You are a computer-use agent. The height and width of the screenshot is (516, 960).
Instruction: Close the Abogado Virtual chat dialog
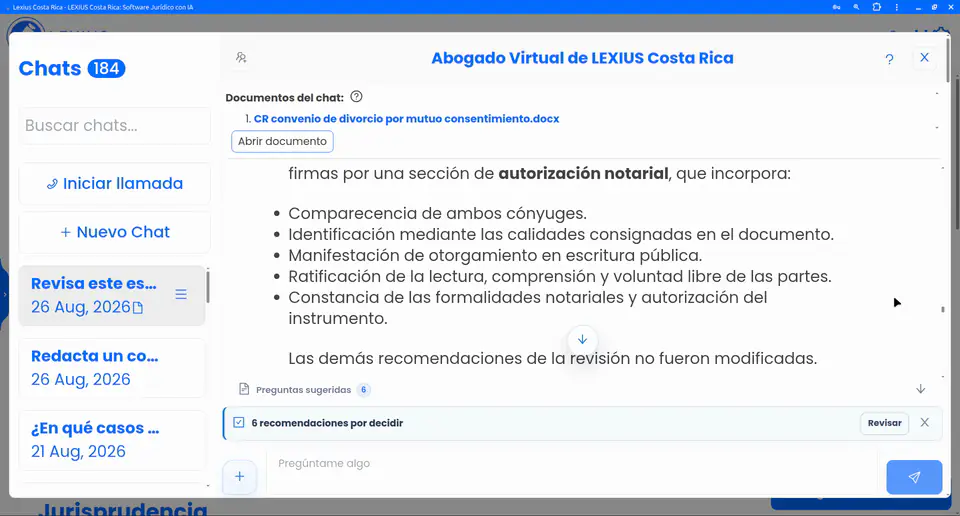[x=924, y=58]
